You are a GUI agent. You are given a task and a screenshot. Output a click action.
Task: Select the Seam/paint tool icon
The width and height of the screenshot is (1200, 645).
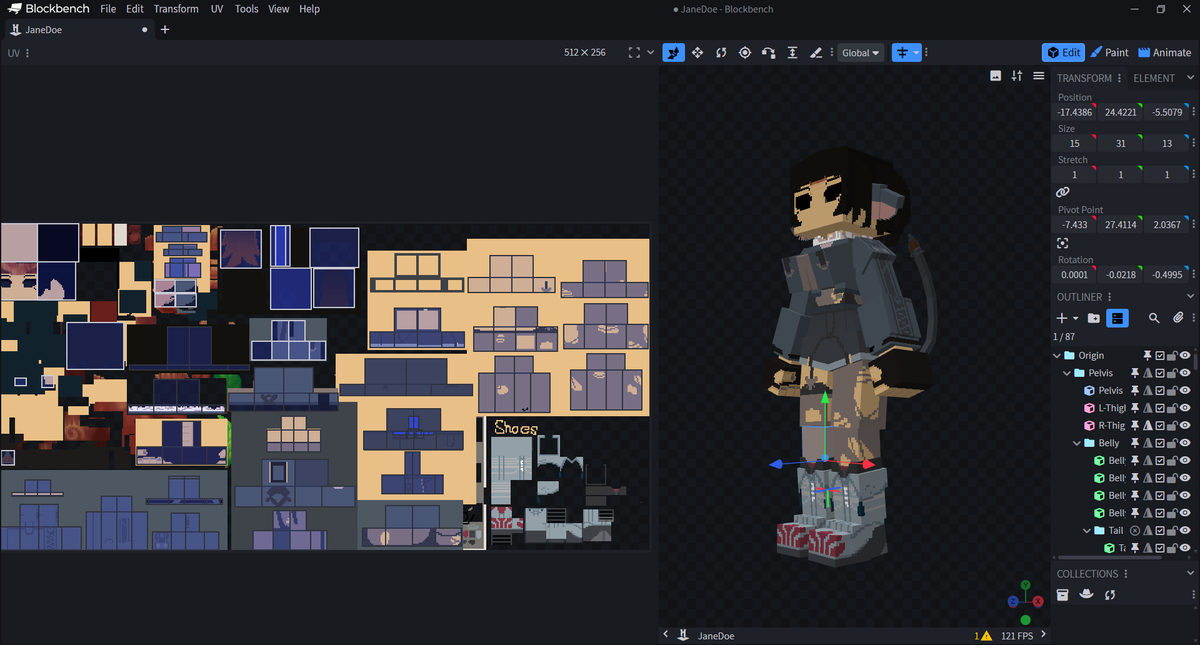point(815,52)
